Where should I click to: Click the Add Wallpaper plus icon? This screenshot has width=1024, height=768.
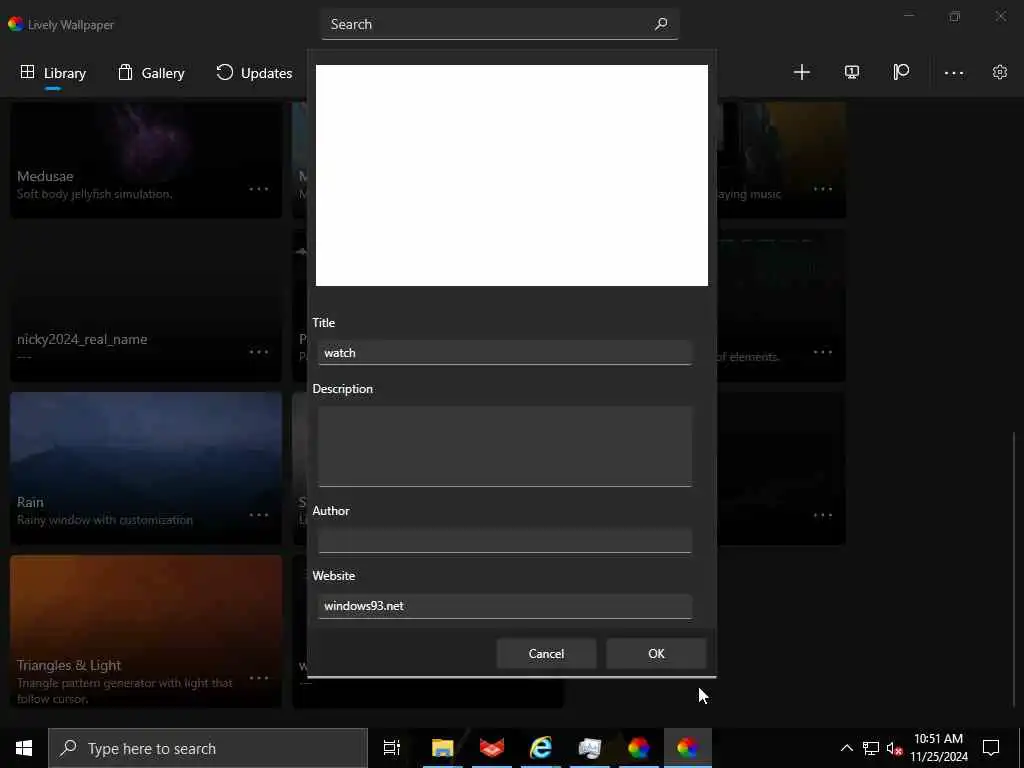pos(801,72)
